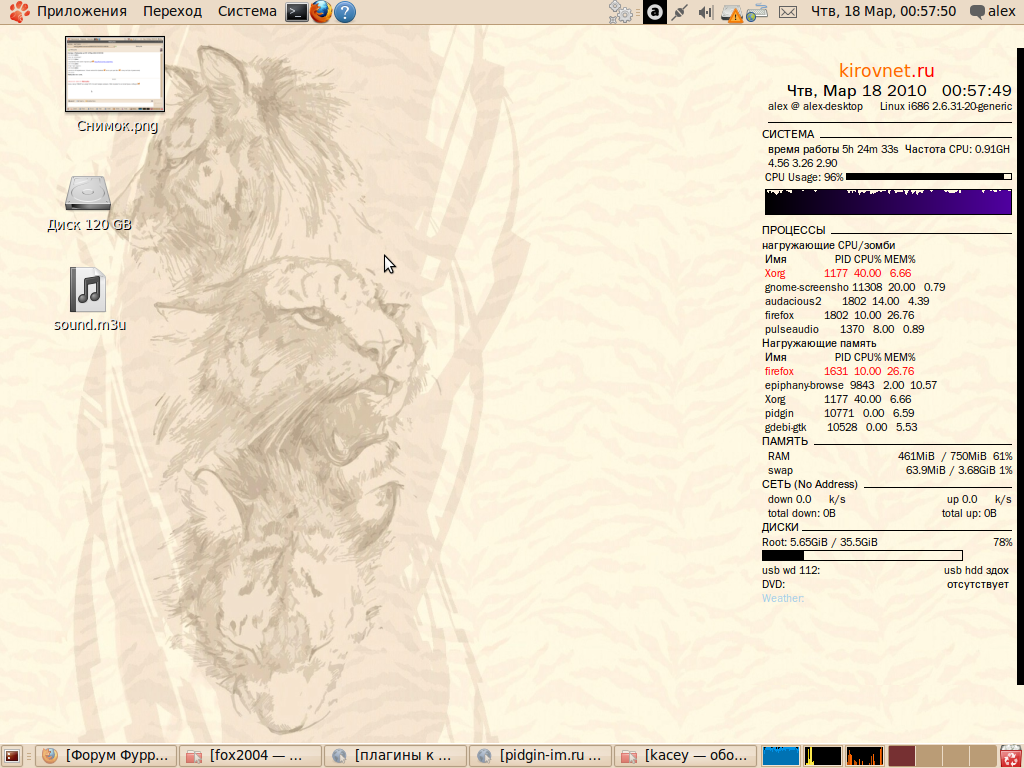
Task: Launch the terminal from the top panel
Action: click(296, 12)
